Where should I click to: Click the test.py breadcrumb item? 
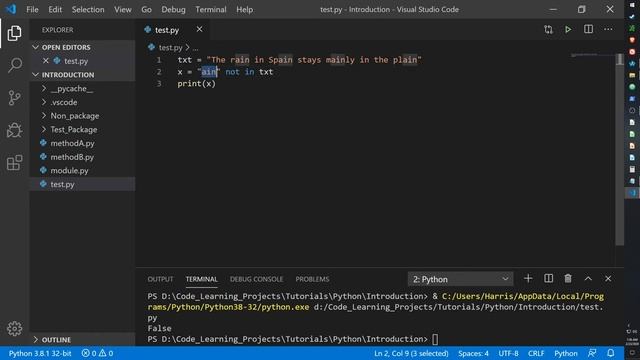tap(166, 48)
